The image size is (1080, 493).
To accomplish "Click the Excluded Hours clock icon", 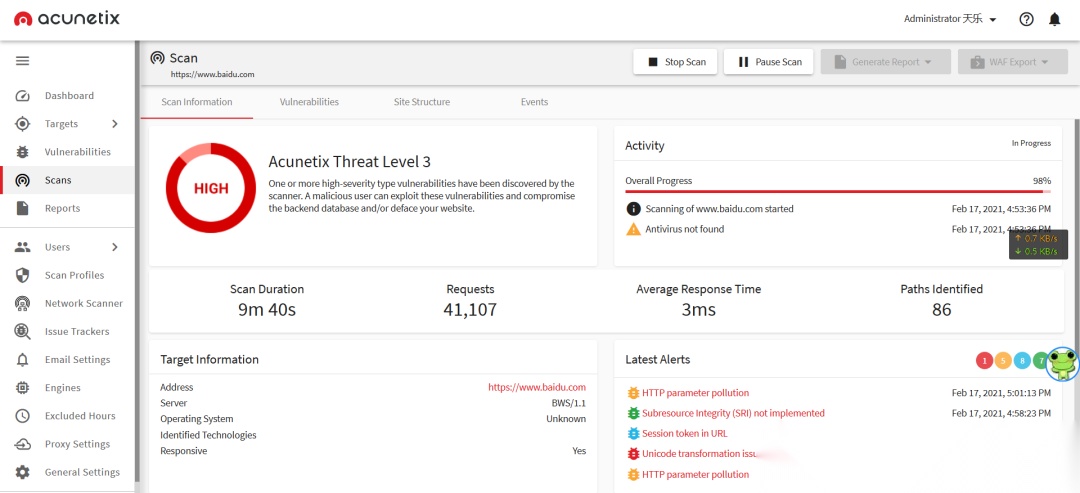I will pyautogui.click(x=23, y=417).
